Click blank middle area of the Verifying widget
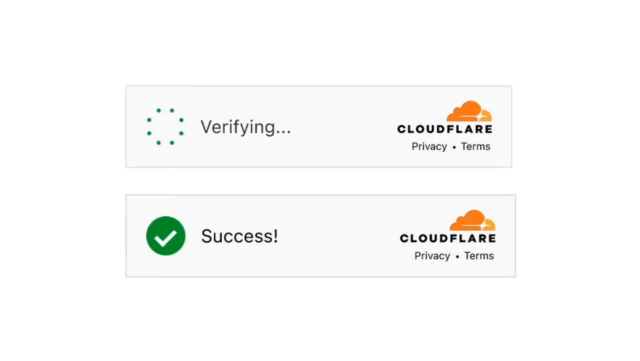This screenshot has width=640, height=361. tap(343, 127)
